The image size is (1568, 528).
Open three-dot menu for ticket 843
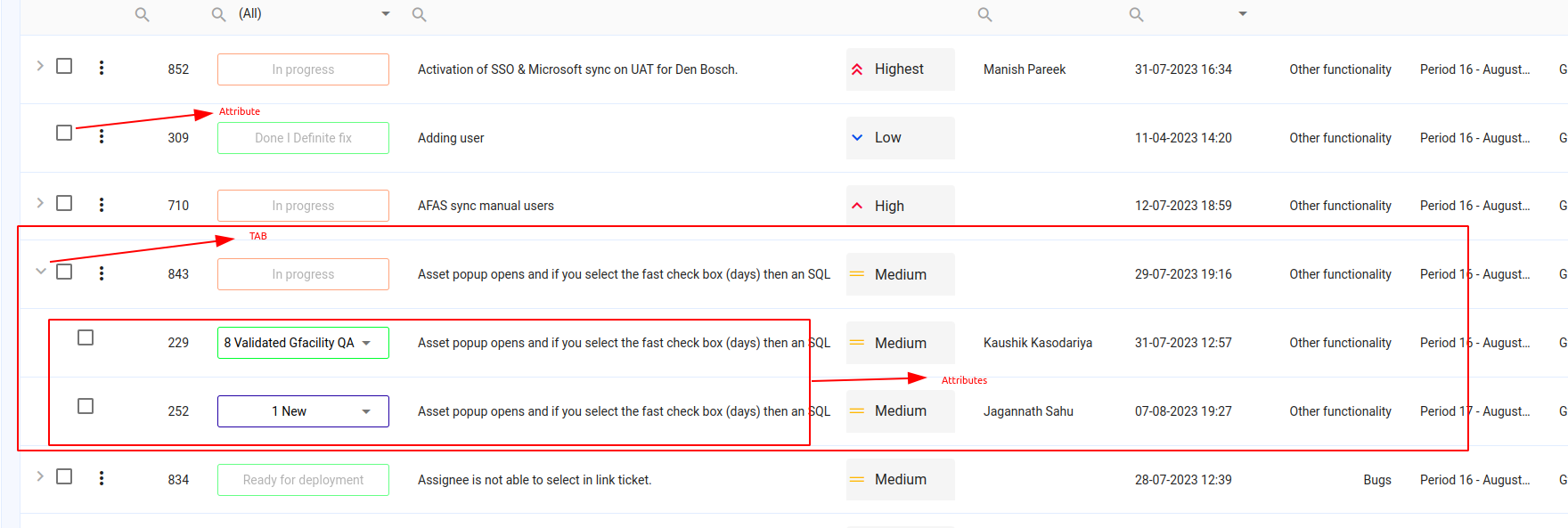102,273
